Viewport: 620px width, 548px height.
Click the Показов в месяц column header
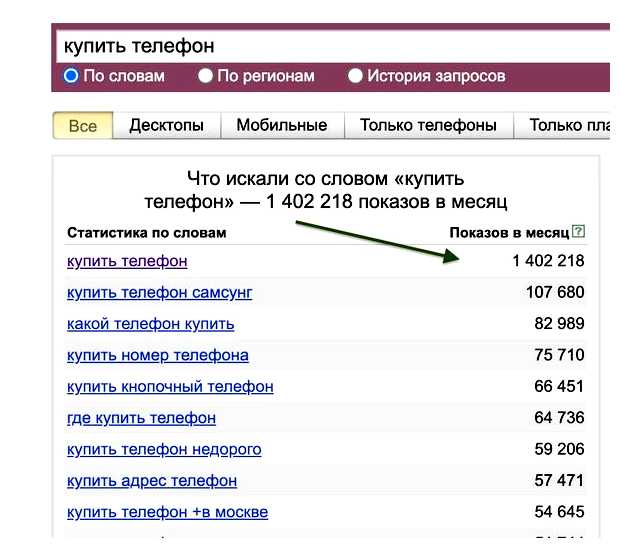click(509, 233)
